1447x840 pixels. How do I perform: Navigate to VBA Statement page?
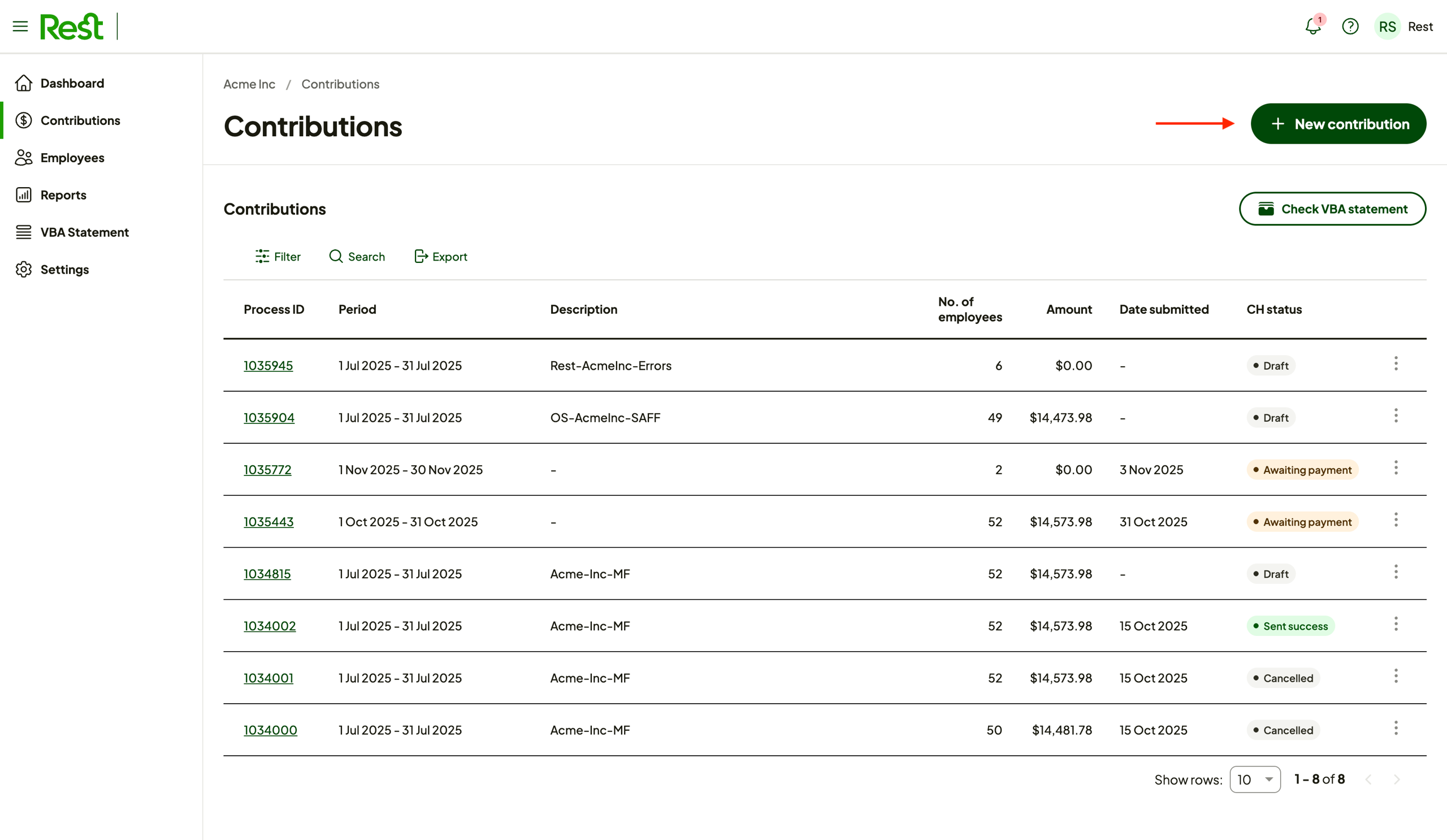click(84, 232)
